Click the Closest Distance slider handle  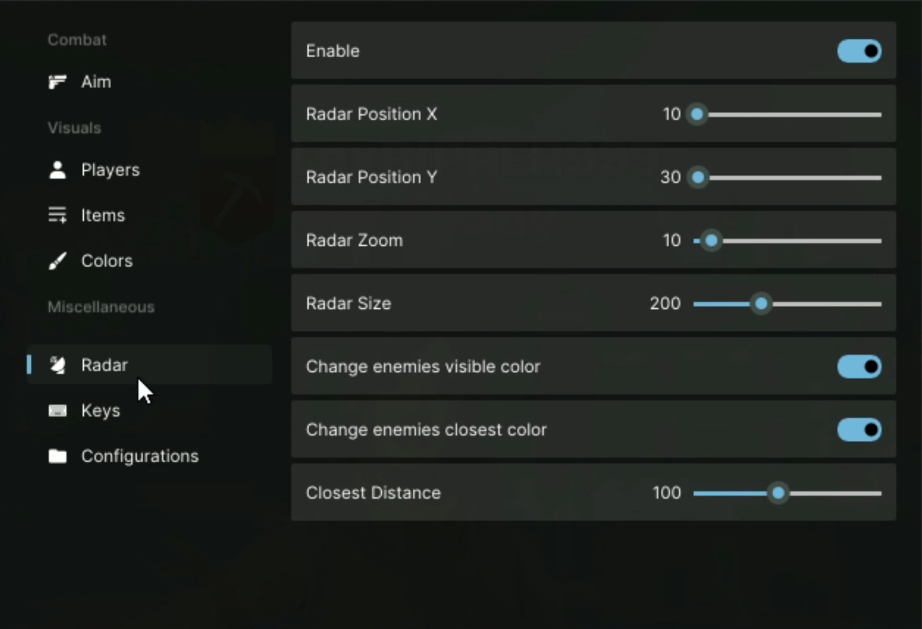pos(778,493)
